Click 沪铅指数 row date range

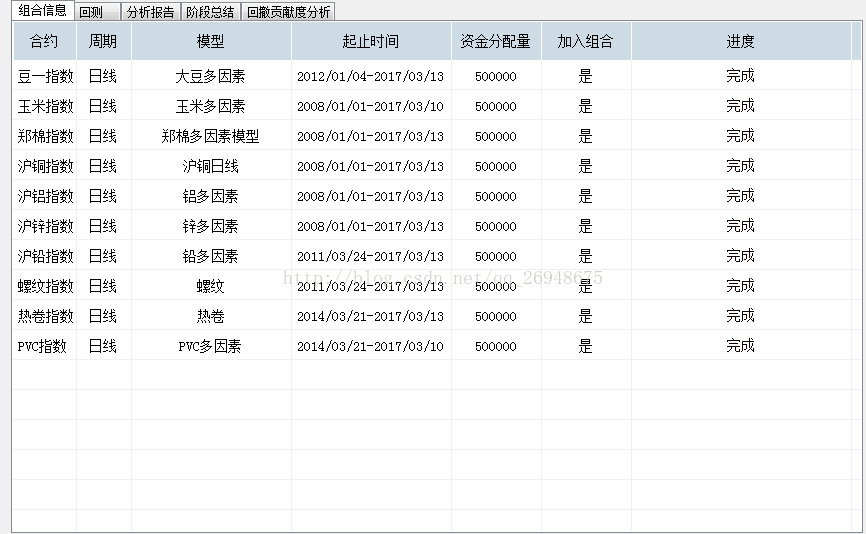pos(371,256)
